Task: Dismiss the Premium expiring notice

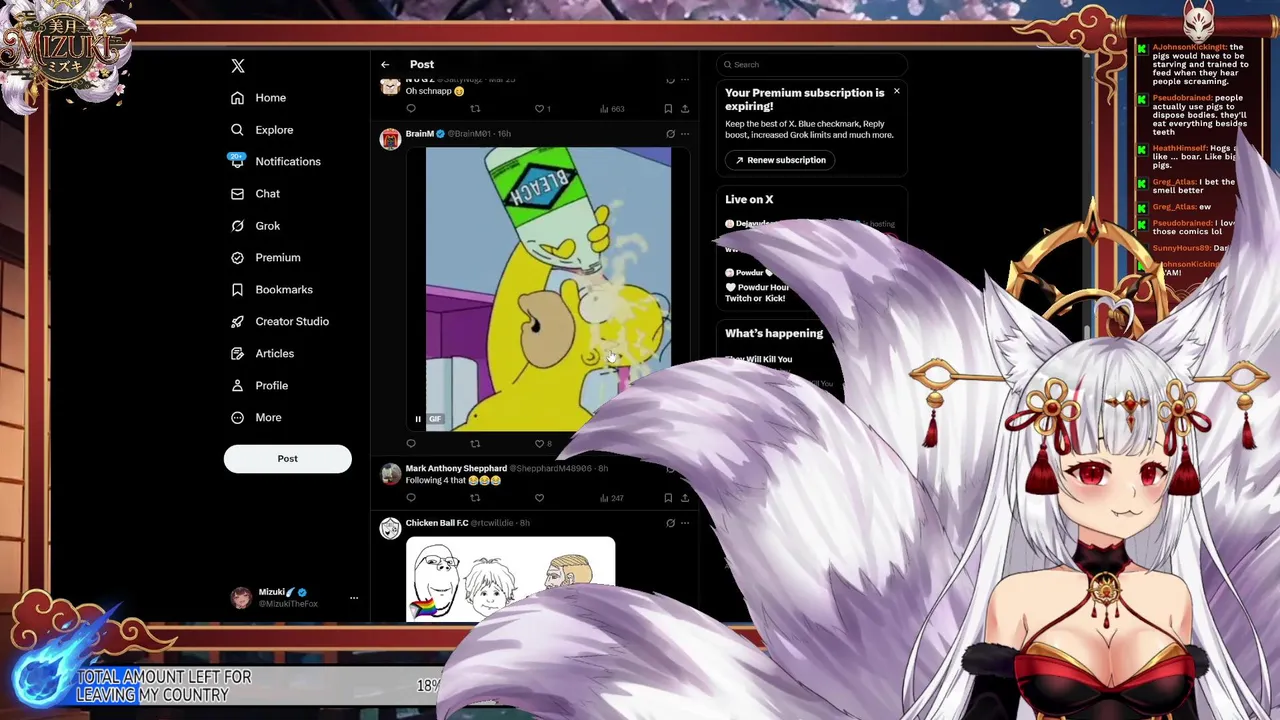Action: click(896, 92)
